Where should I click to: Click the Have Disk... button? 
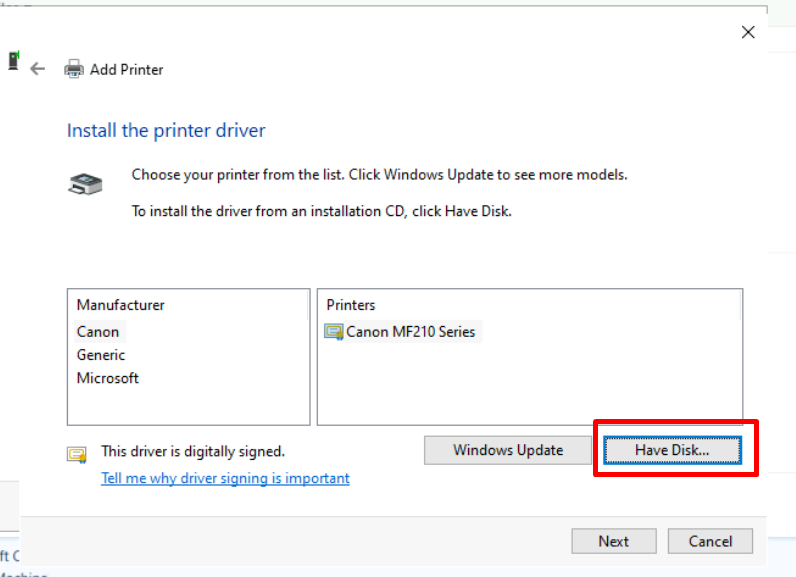point(672,450)
